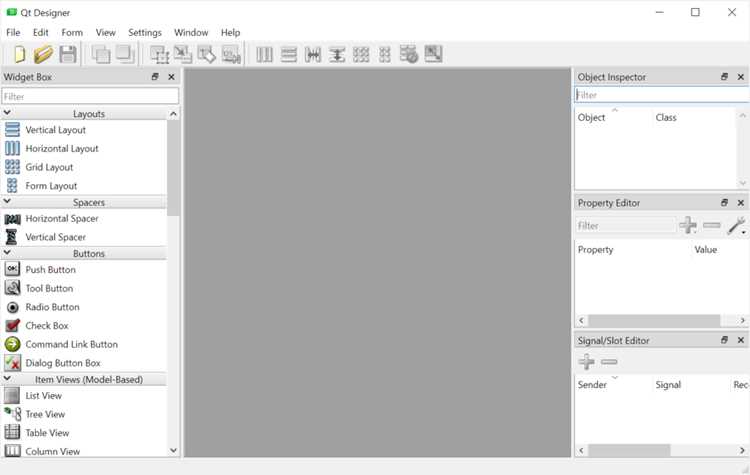750x475 pixels.
Task: Switch to Edit Tab Order mode
Action: click(x=232, y=54)
